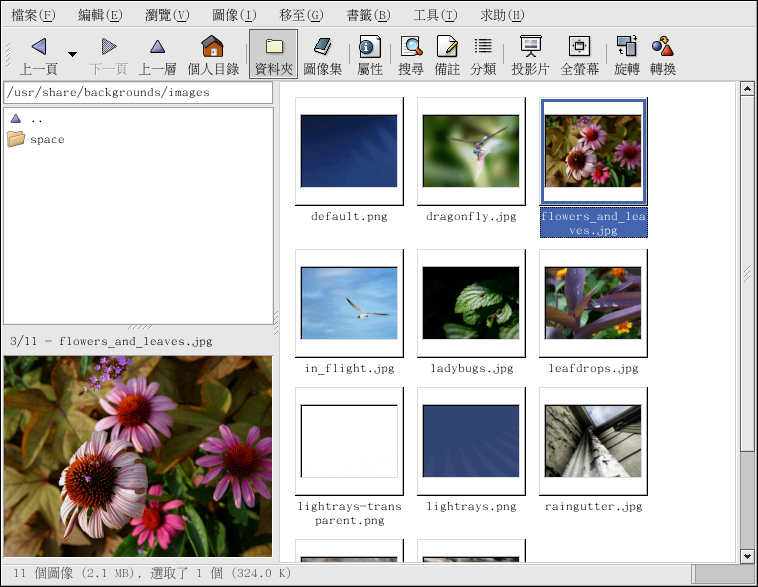Click the location path input field

(x=138, y=93)
